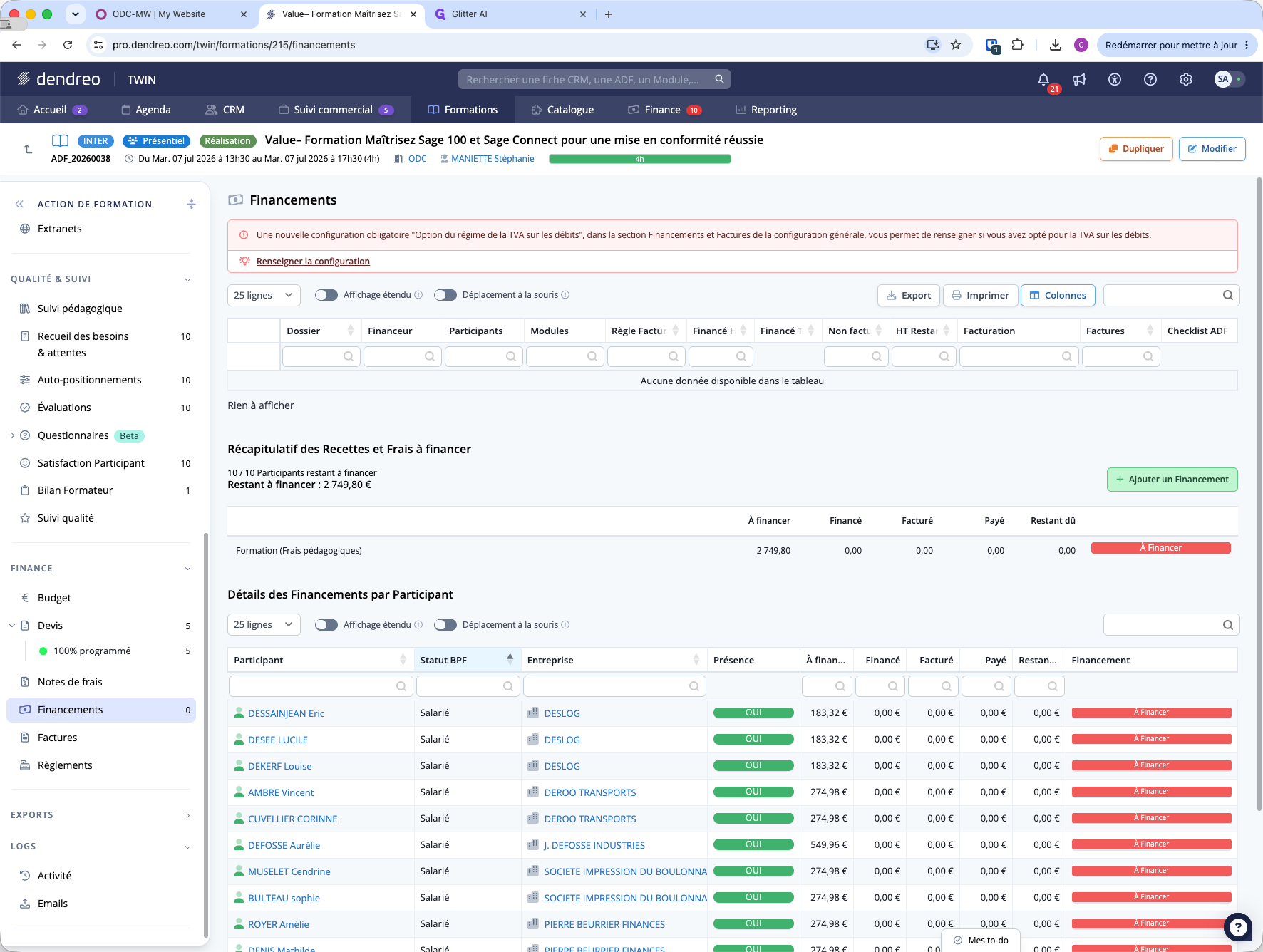
Task: Click the back arrow beside formation title
Action: point(28,149)
